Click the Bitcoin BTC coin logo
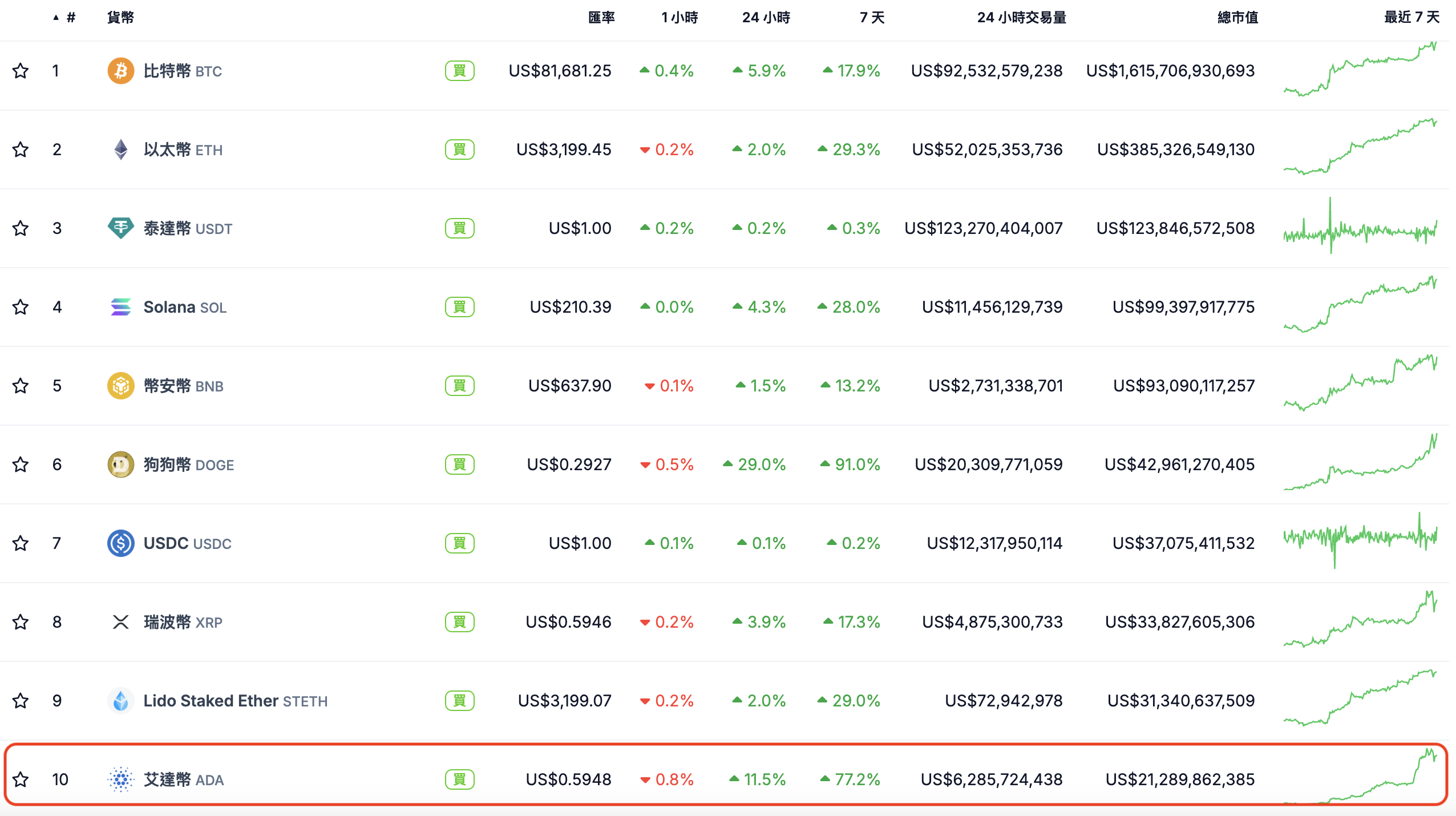Viewport: 1456px width, 816px height. pos(120,71)
